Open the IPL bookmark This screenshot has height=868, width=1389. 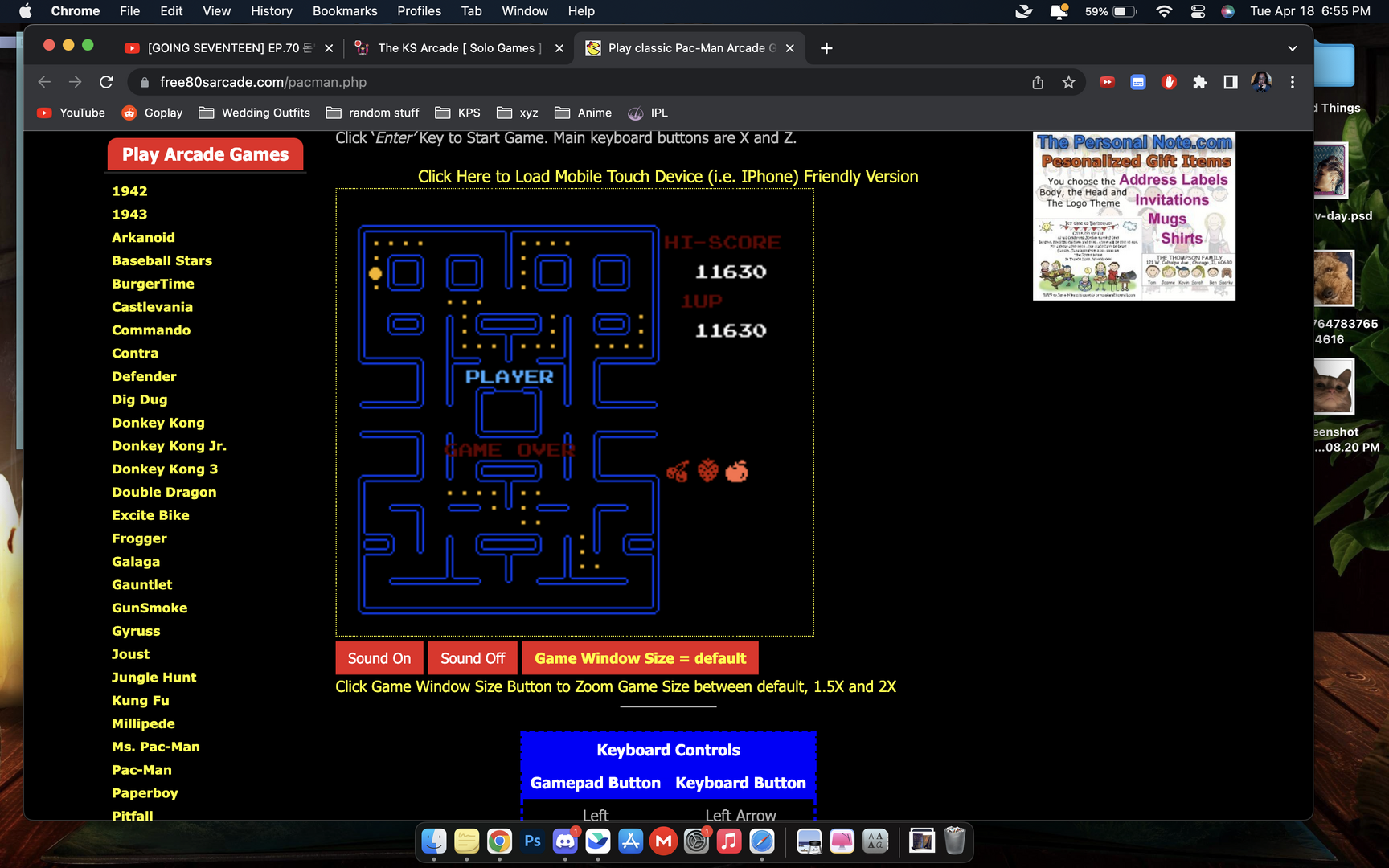click(x=648, y=113)
